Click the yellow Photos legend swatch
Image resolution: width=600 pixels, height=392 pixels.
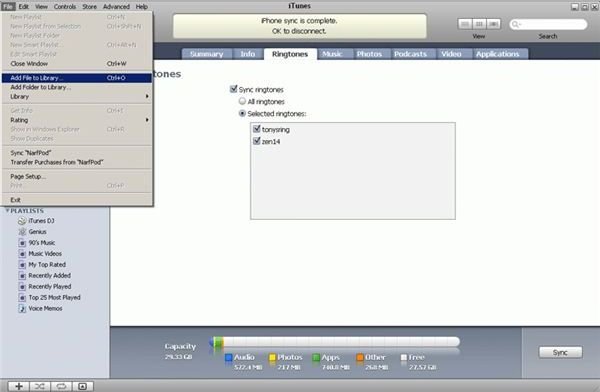(272, 358)
